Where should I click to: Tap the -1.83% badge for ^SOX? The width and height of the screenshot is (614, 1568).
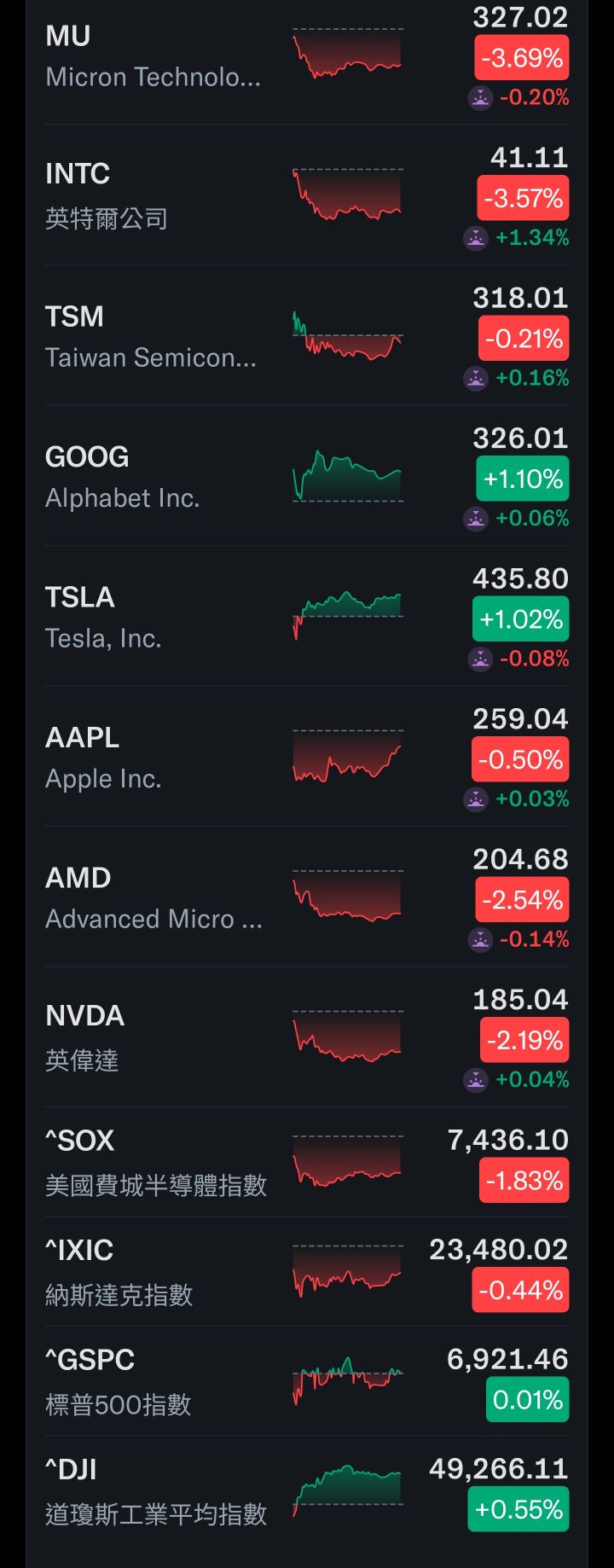tap(524, 1182)
